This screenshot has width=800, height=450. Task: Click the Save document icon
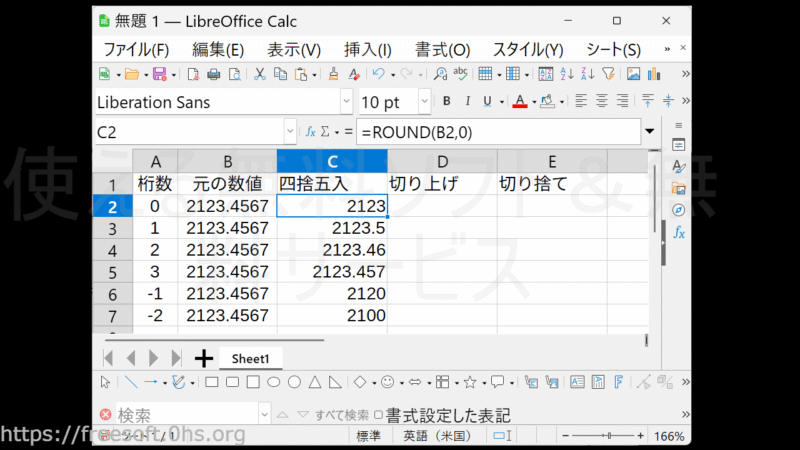pos(158,74)
